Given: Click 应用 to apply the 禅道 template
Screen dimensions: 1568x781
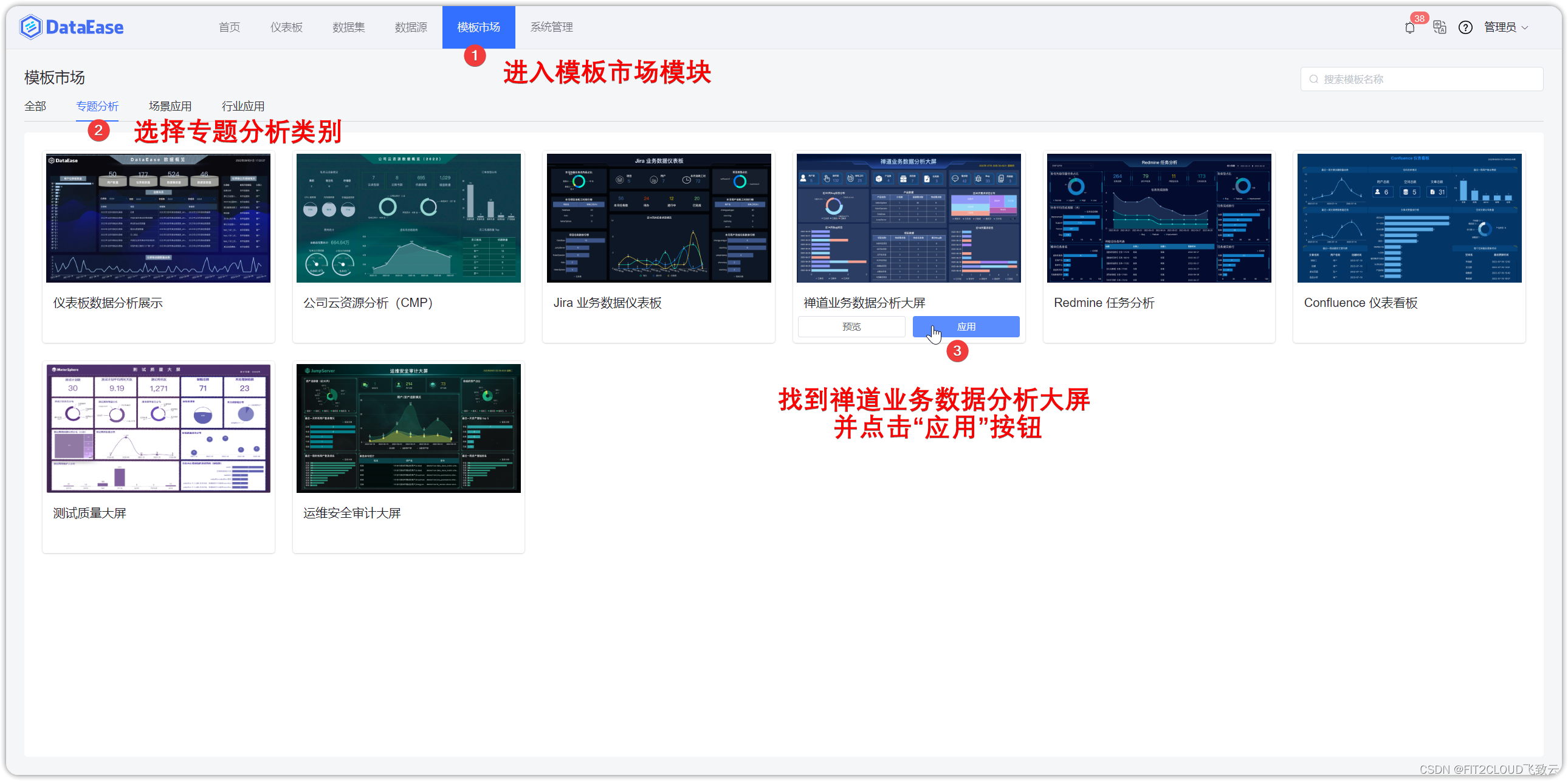Looking at the screenshot, I should pos(965,326).
